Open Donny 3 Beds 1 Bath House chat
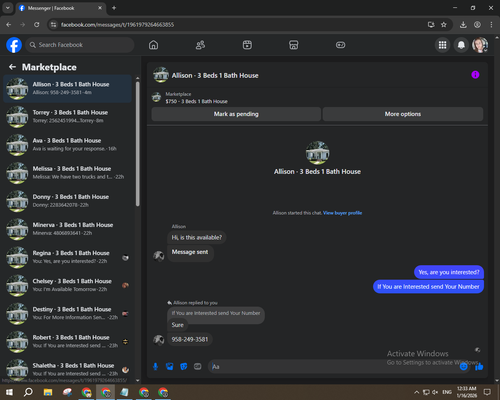The height and width of the screenshot is (400, 500). point(68,201)
